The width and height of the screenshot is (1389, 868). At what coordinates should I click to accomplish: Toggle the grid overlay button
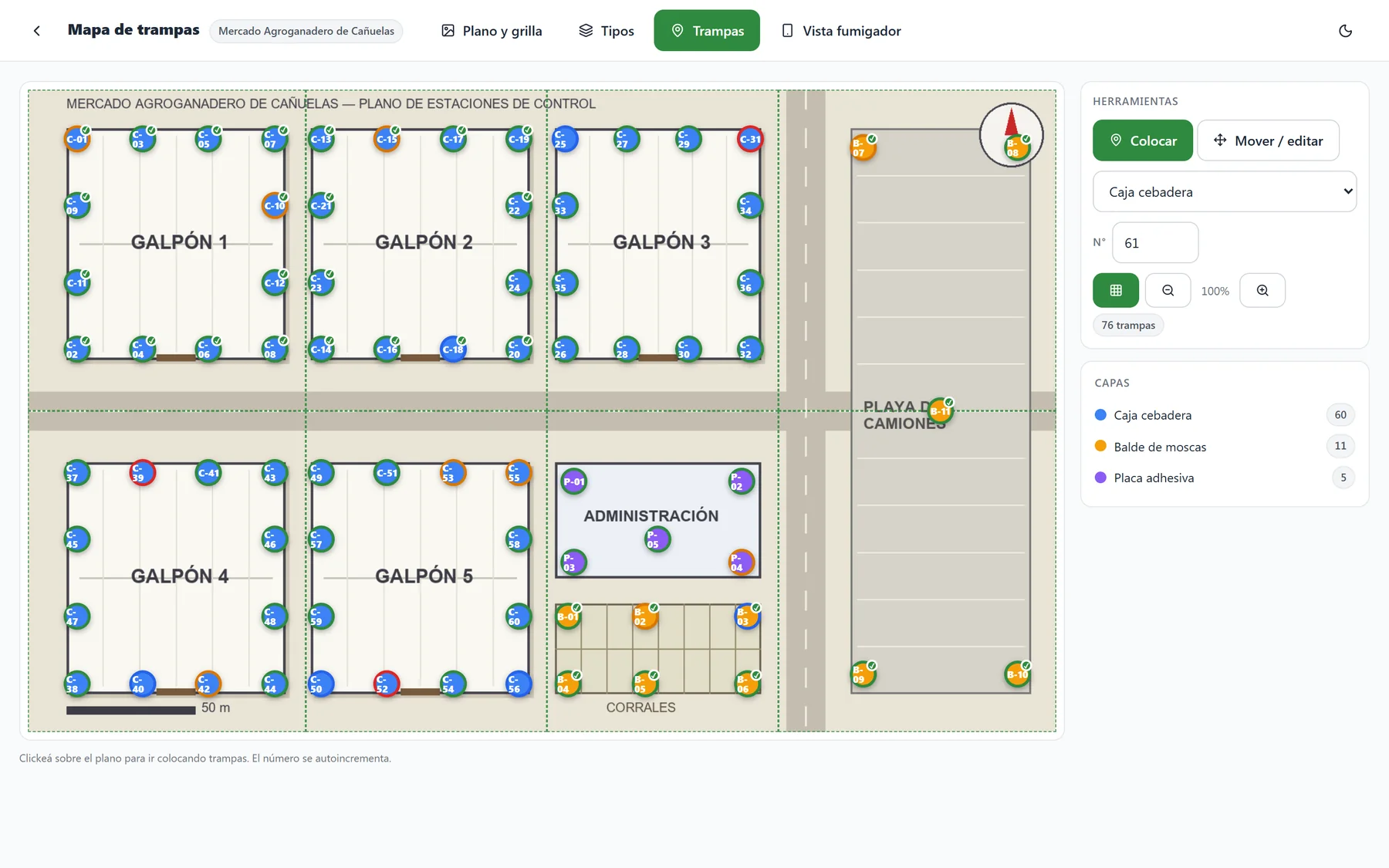1115,290
